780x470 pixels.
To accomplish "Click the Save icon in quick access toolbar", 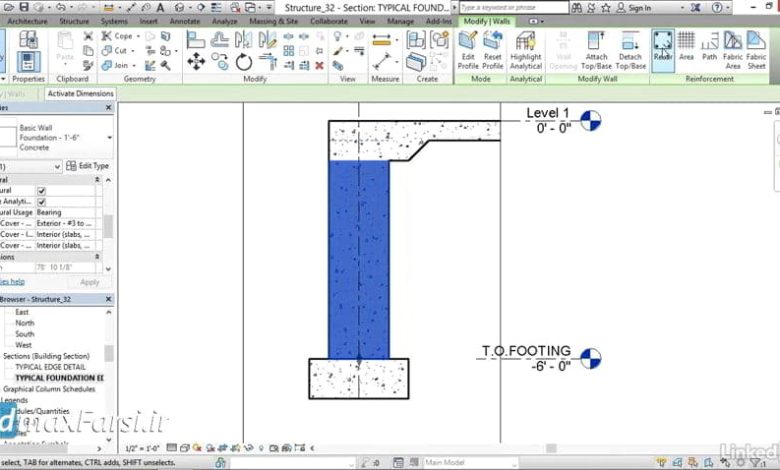I will point(23,7).
